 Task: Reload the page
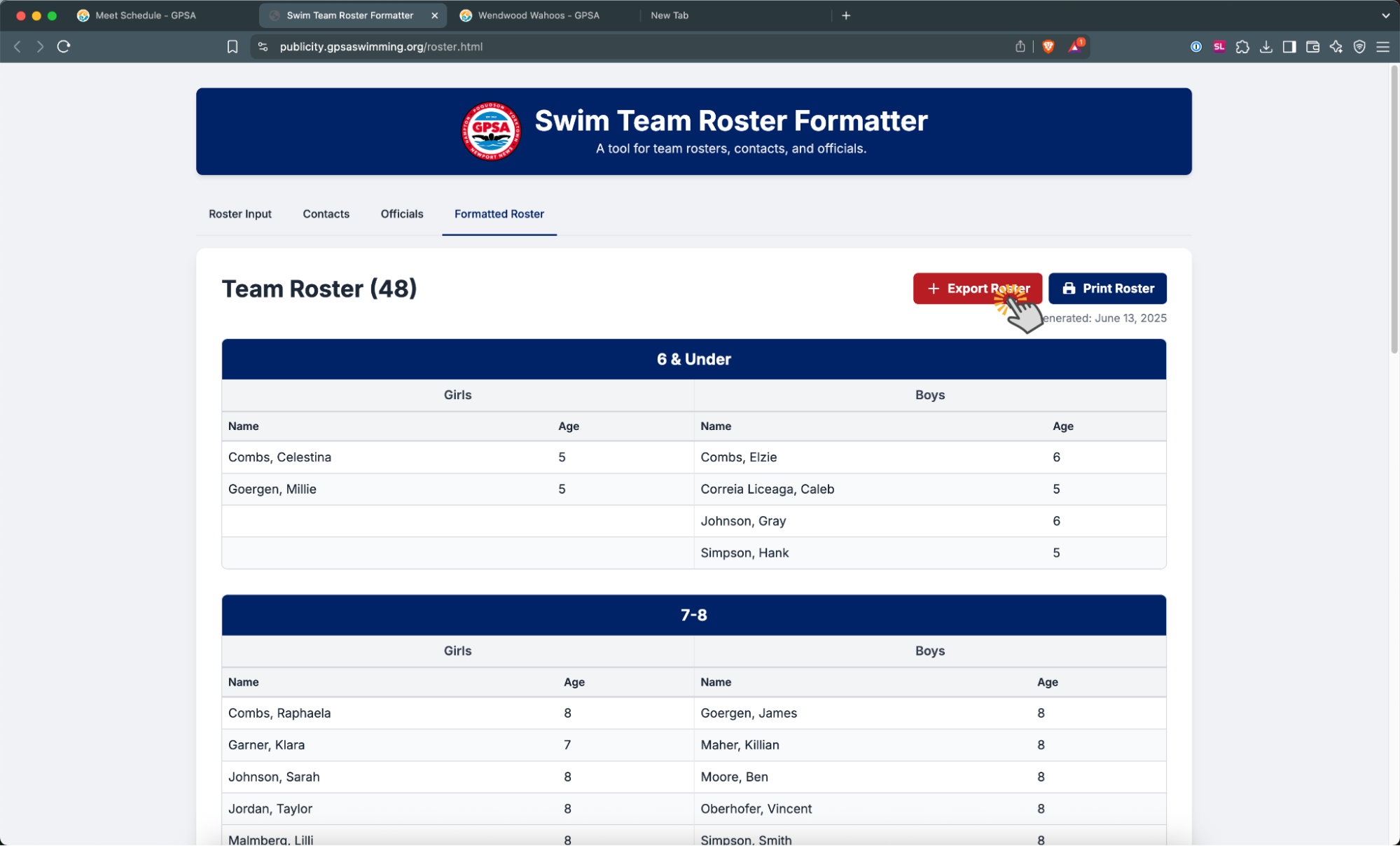64,46
